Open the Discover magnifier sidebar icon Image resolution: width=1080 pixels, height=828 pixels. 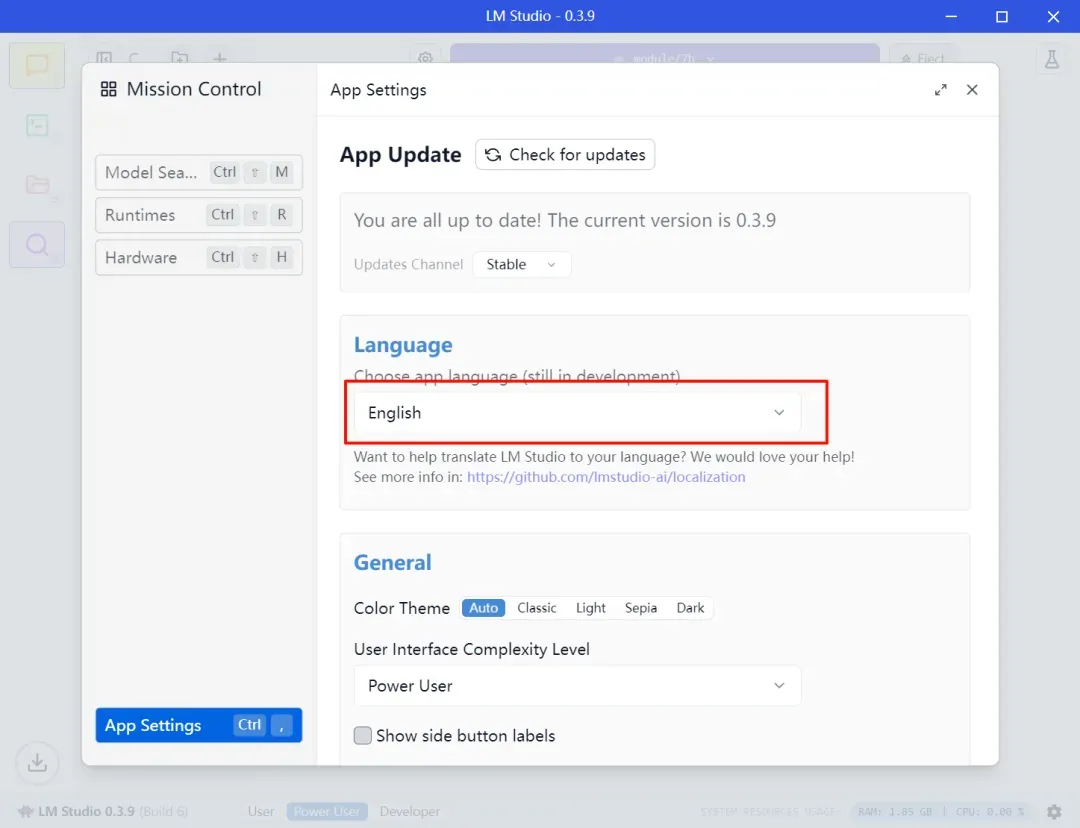point(37,245)
